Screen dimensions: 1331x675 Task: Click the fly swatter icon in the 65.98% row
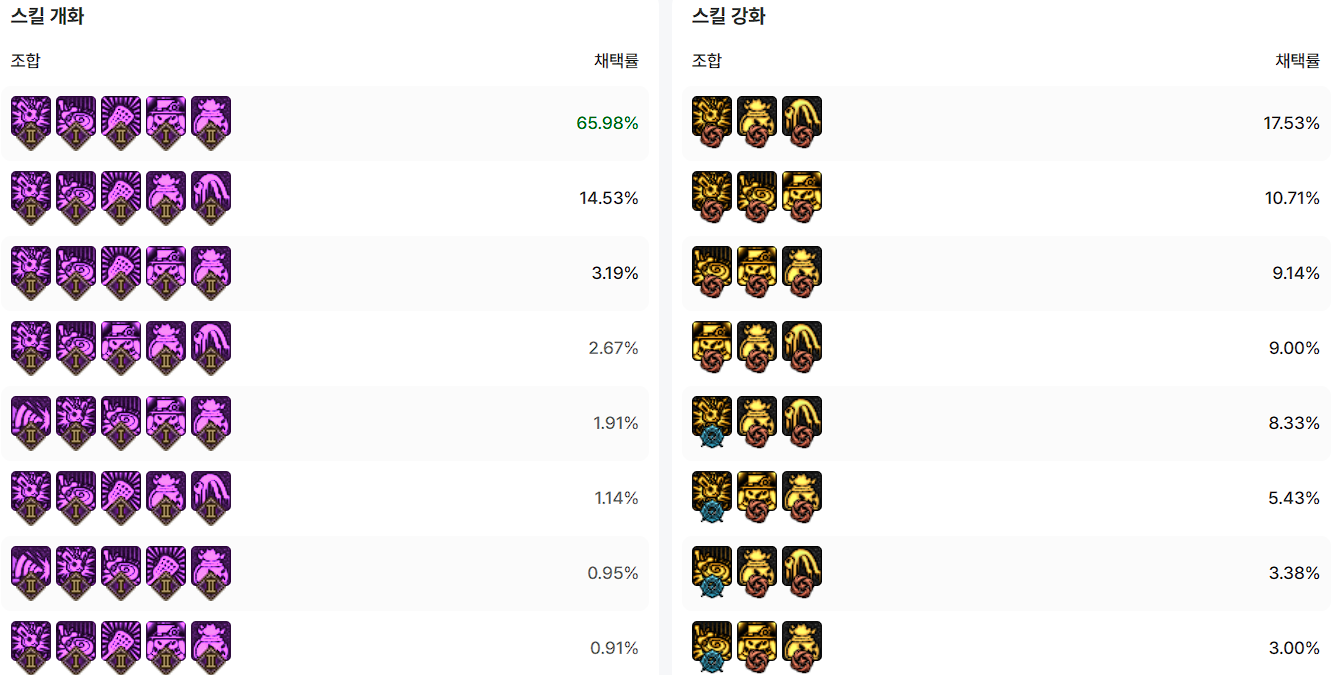pos(121,123)
